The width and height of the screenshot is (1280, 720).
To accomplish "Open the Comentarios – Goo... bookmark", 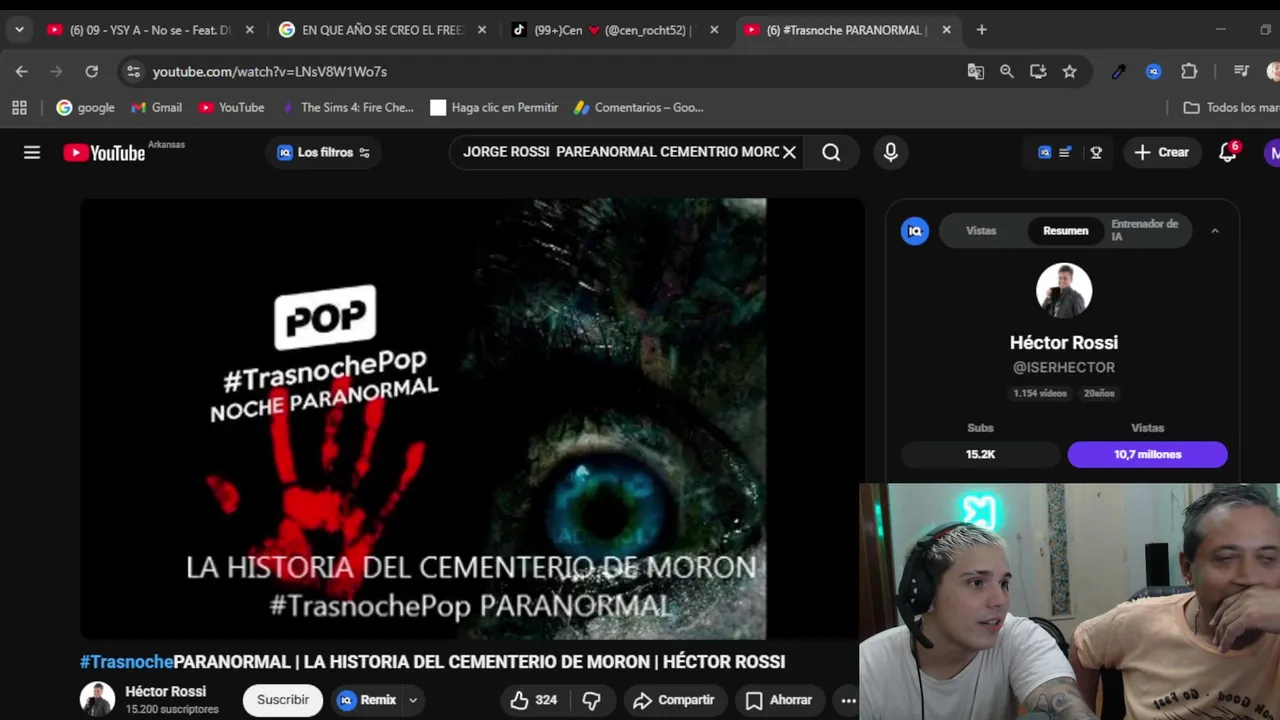I will click(638, 107).
